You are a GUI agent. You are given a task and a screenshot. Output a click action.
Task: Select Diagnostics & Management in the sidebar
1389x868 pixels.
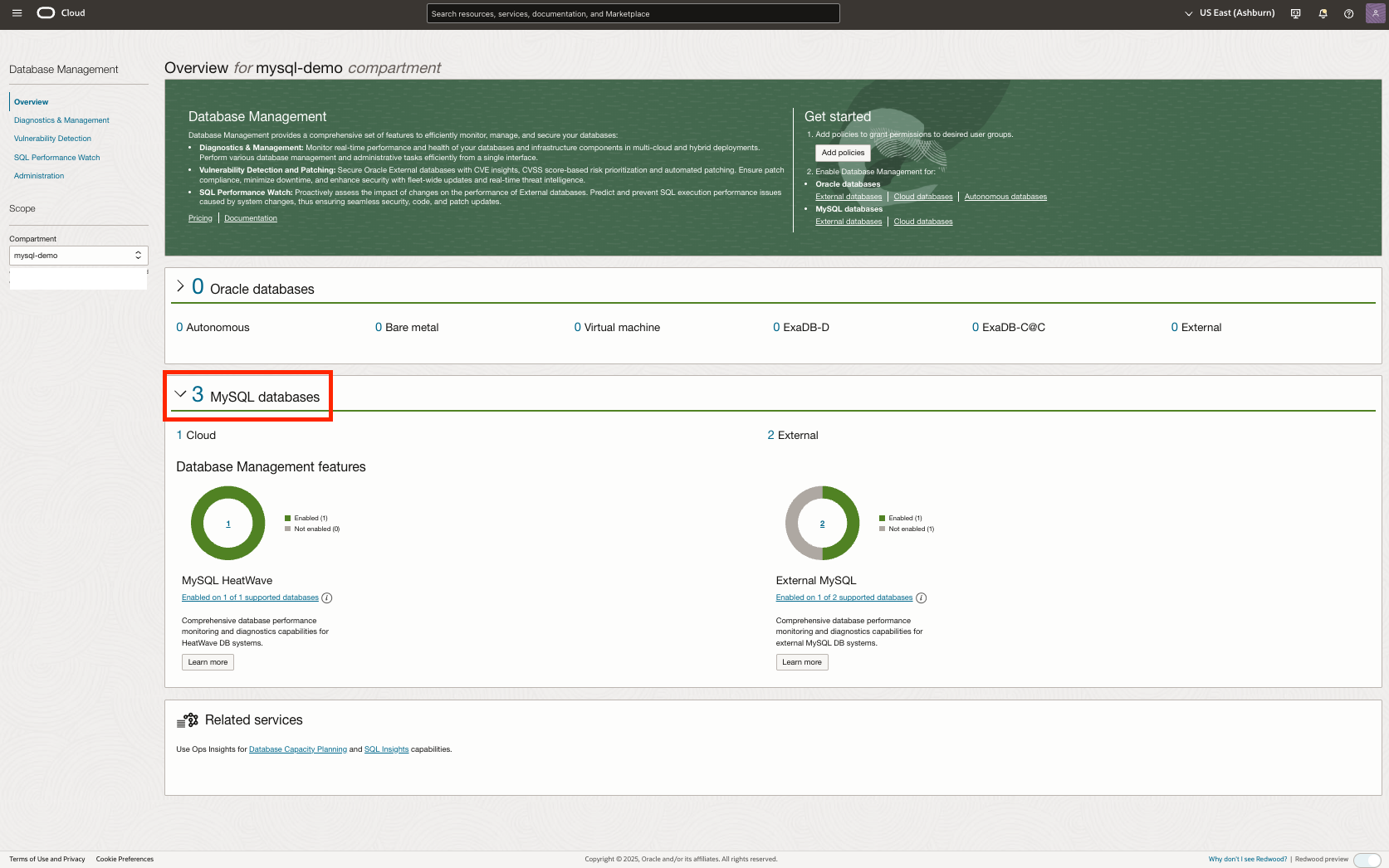[61, 119]
